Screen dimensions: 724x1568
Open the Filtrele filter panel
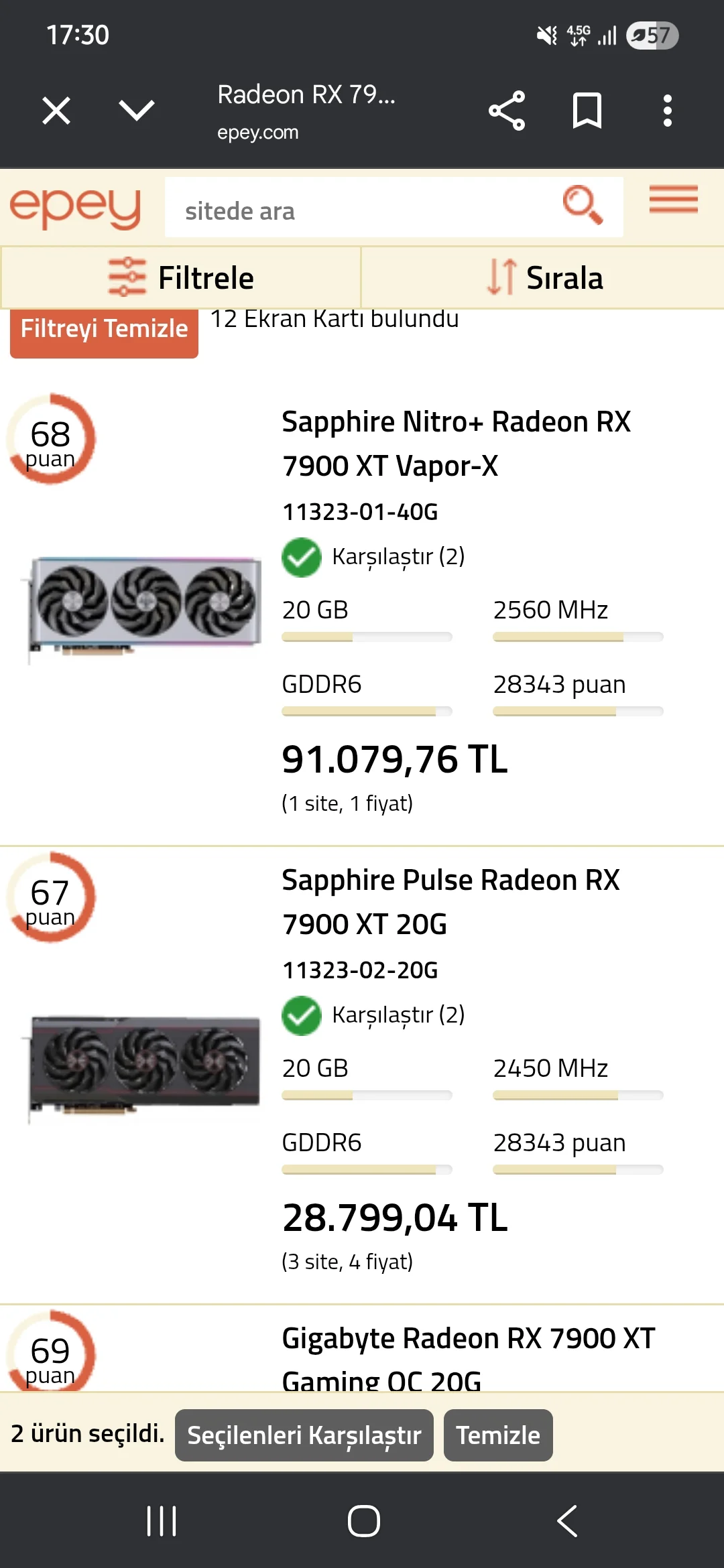pos(181,278)
